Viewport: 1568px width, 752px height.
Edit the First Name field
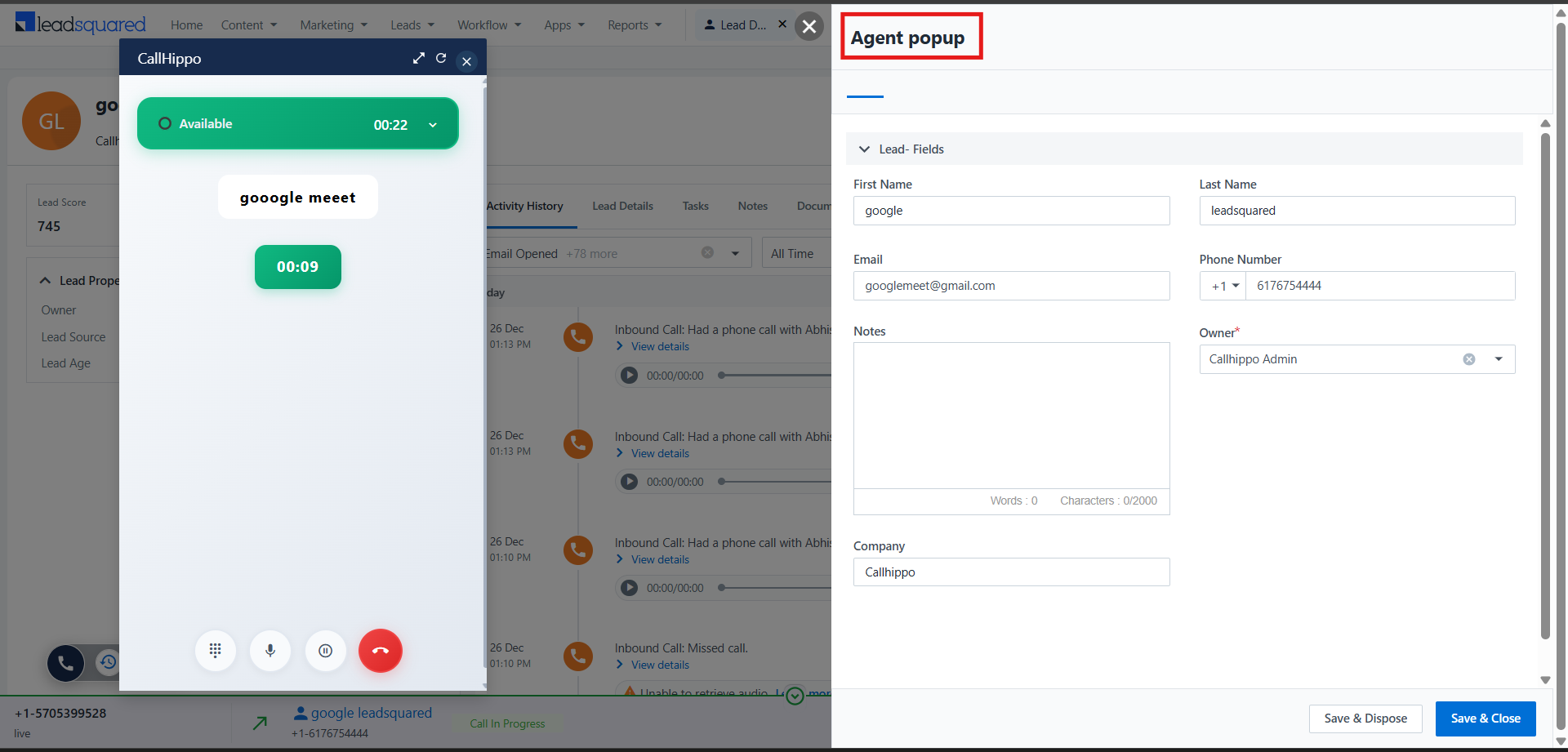[1011, 211]
